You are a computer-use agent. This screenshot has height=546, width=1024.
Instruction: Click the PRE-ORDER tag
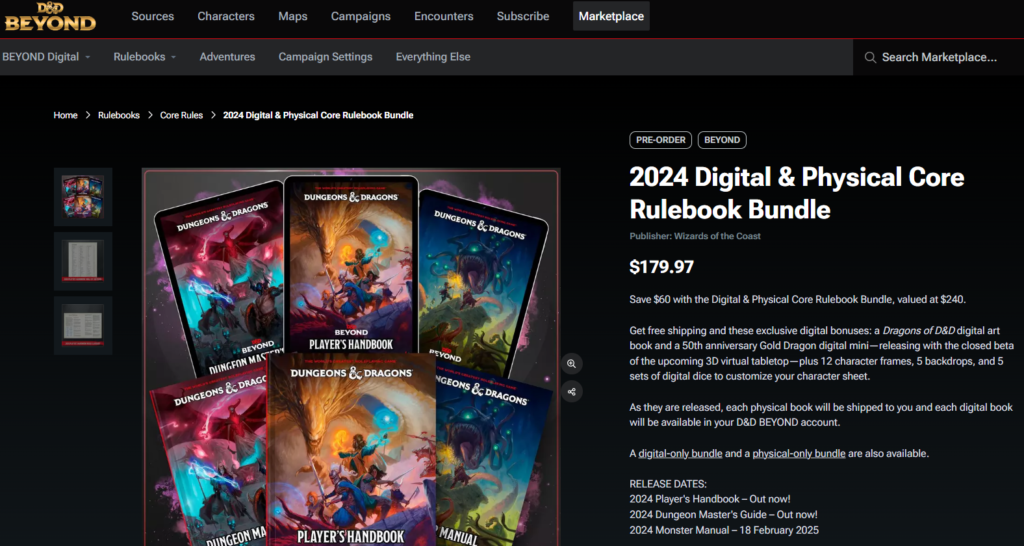click(x=661, y=140)
